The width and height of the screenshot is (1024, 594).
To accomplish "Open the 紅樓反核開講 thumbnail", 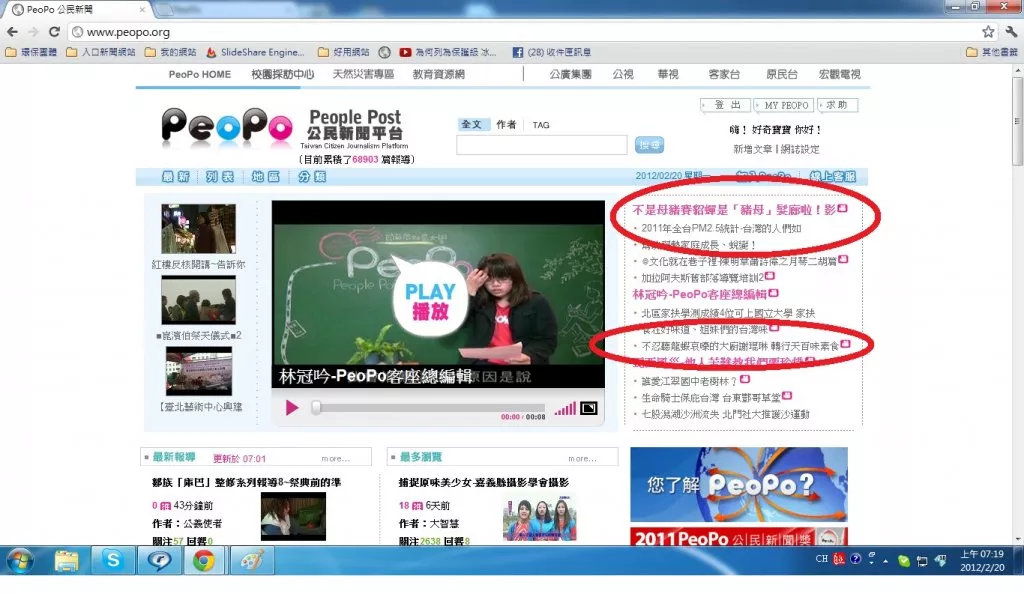I will point(199,228).
